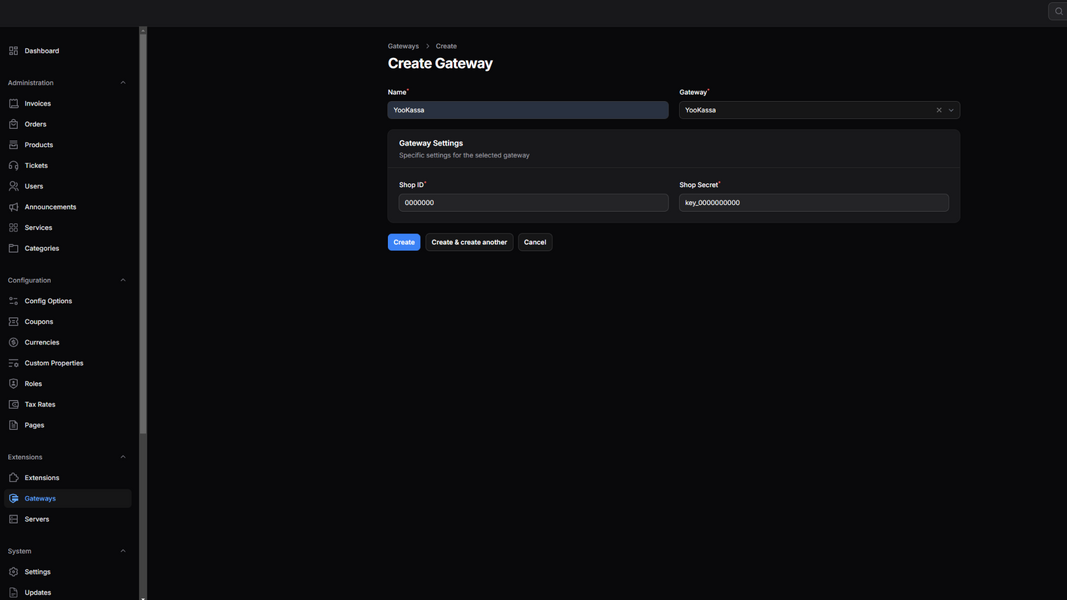Screen dimensions: 1067x600
Task: Collapse the Extensions sidebar group
Action: pyautogui.click(x=123, y=457)
